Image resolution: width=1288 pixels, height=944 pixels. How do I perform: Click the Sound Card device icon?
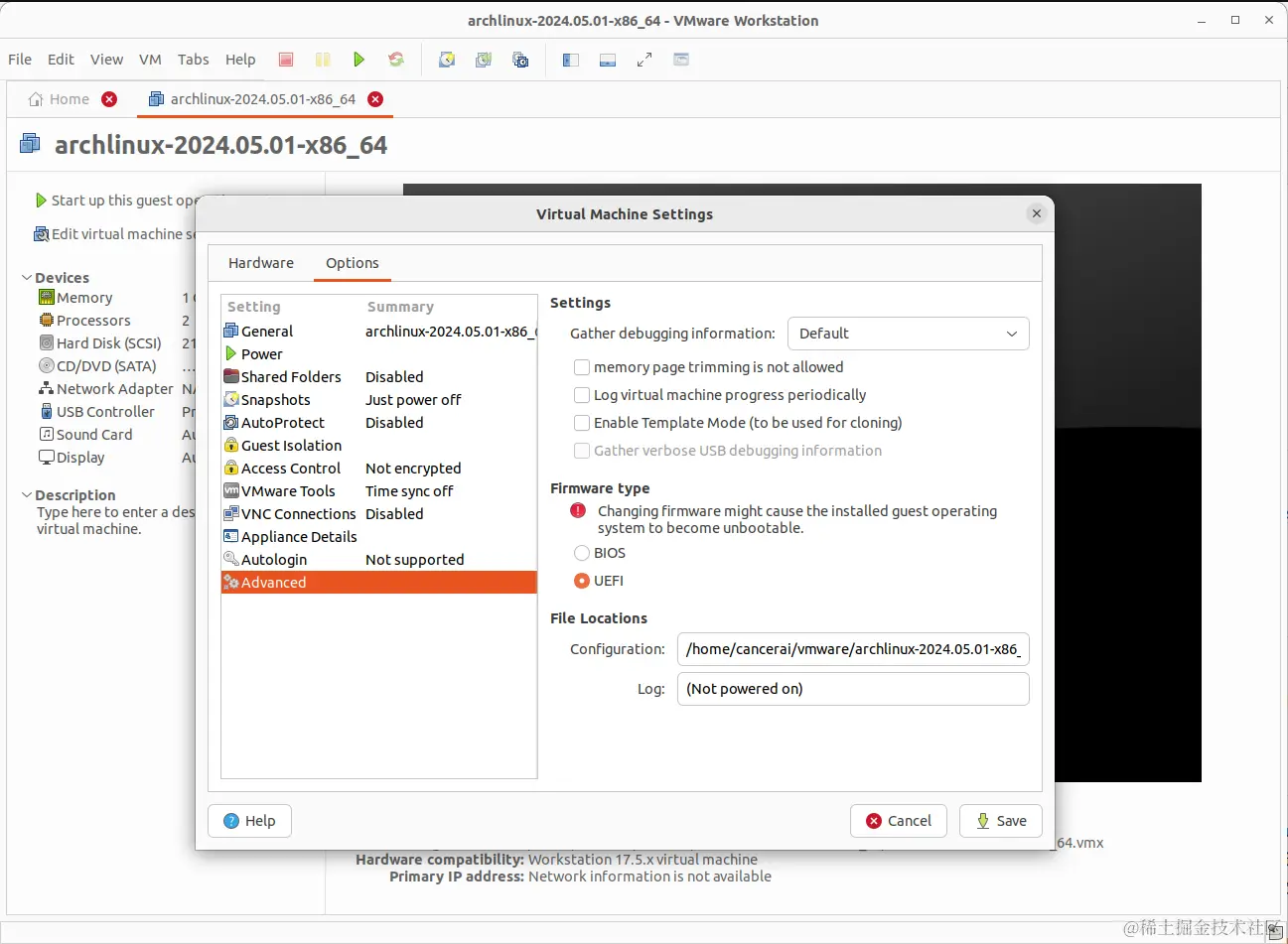47,435
